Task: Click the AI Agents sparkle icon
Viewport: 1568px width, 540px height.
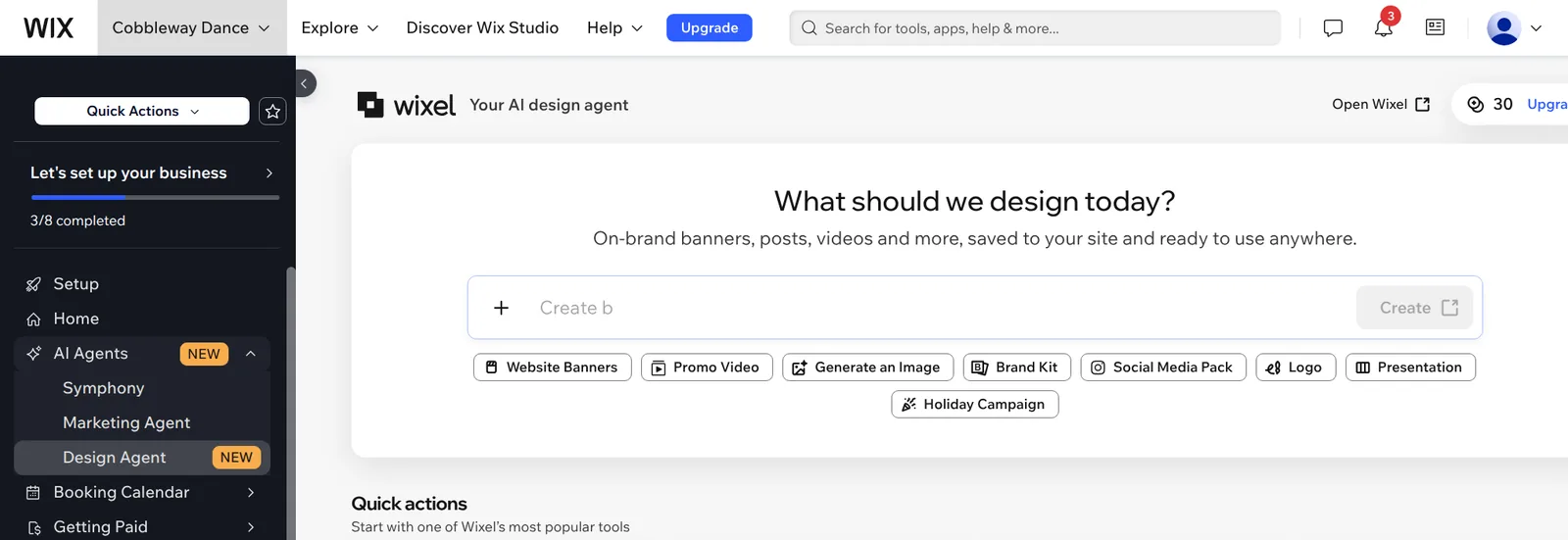Action: pyautogui.click(x=33, y=354)
